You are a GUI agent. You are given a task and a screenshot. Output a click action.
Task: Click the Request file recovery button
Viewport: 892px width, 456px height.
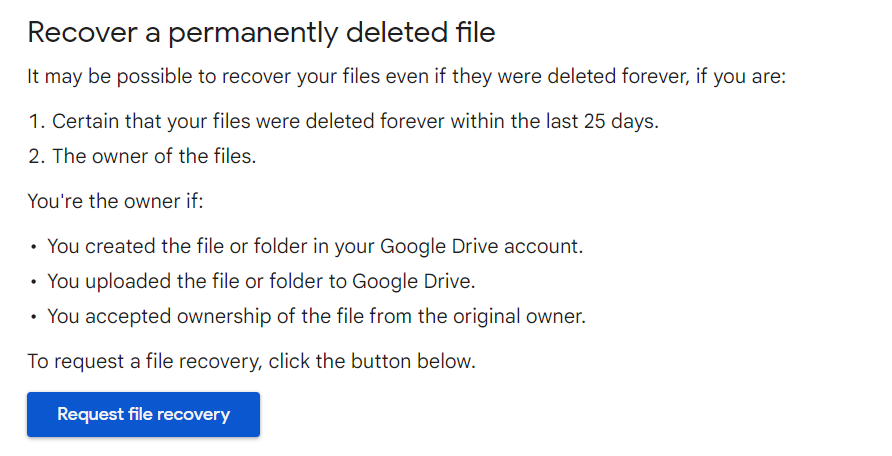tap(143, 414)
